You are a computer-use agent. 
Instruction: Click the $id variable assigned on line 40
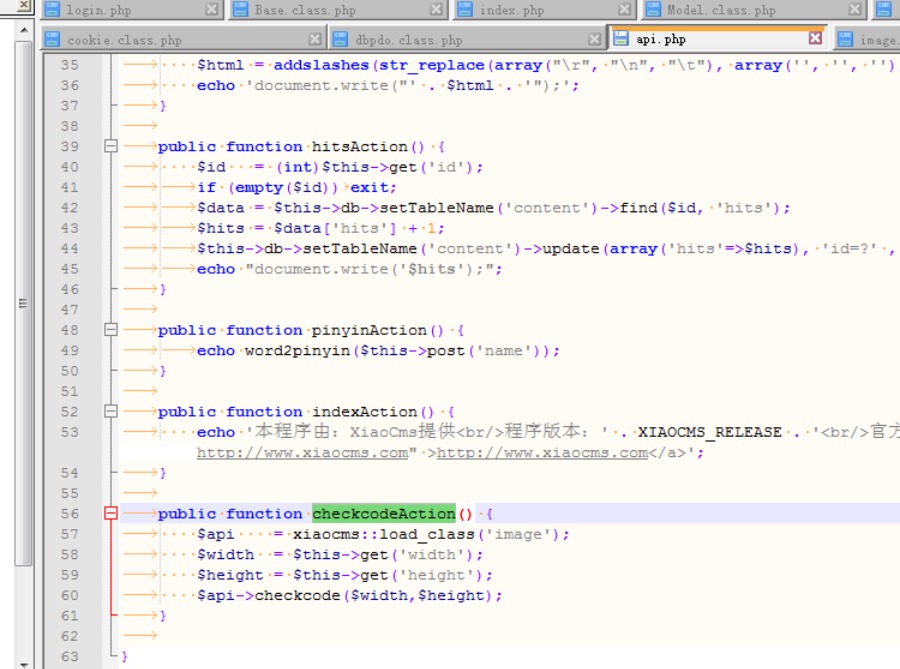click(x=211, y=167)
